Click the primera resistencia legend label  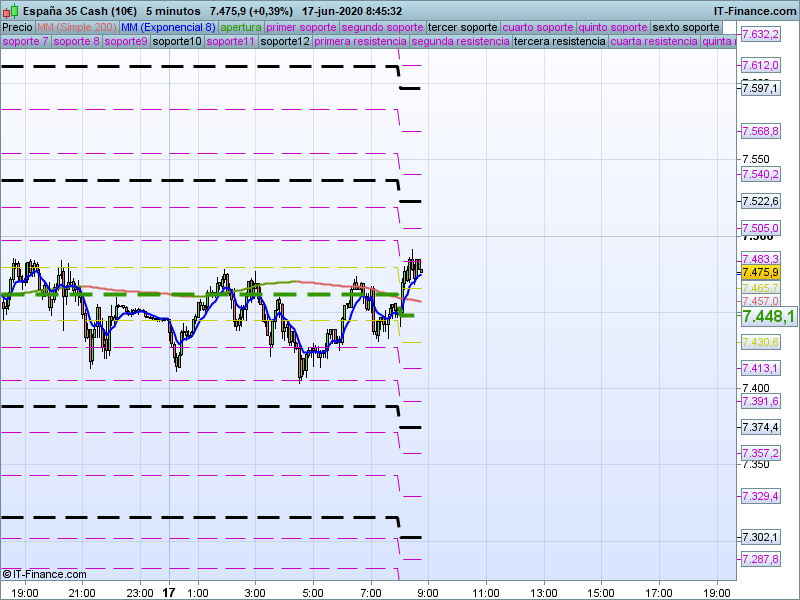tap(360, 42)
